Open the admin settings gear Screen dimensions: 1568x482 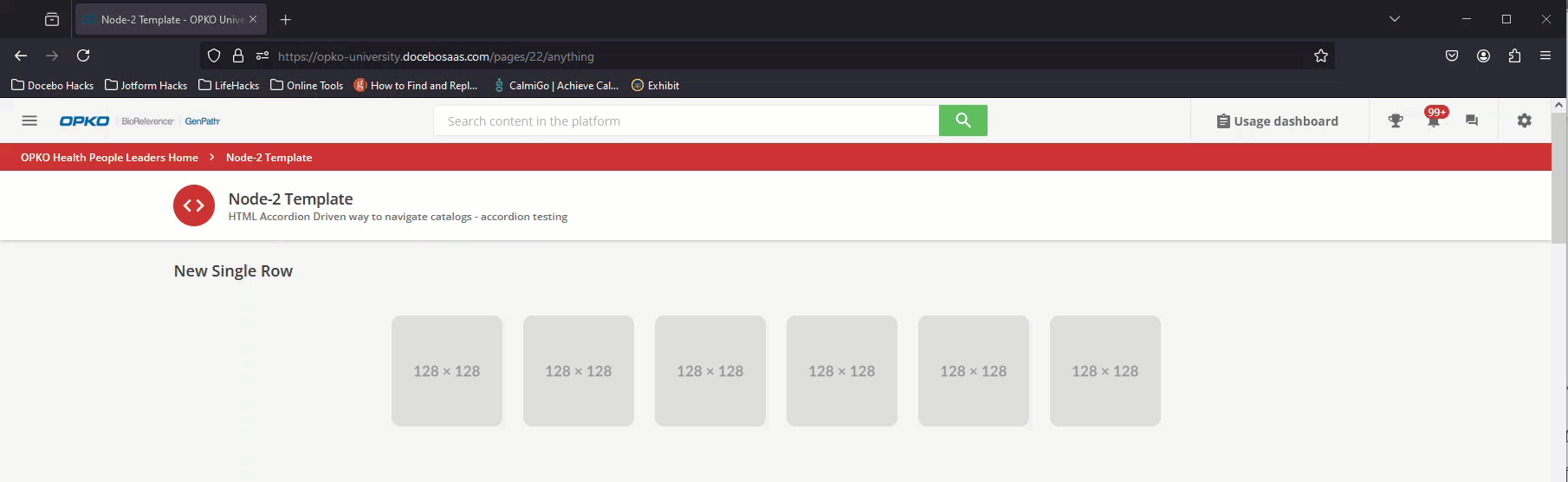click(x=1525, y=120)
